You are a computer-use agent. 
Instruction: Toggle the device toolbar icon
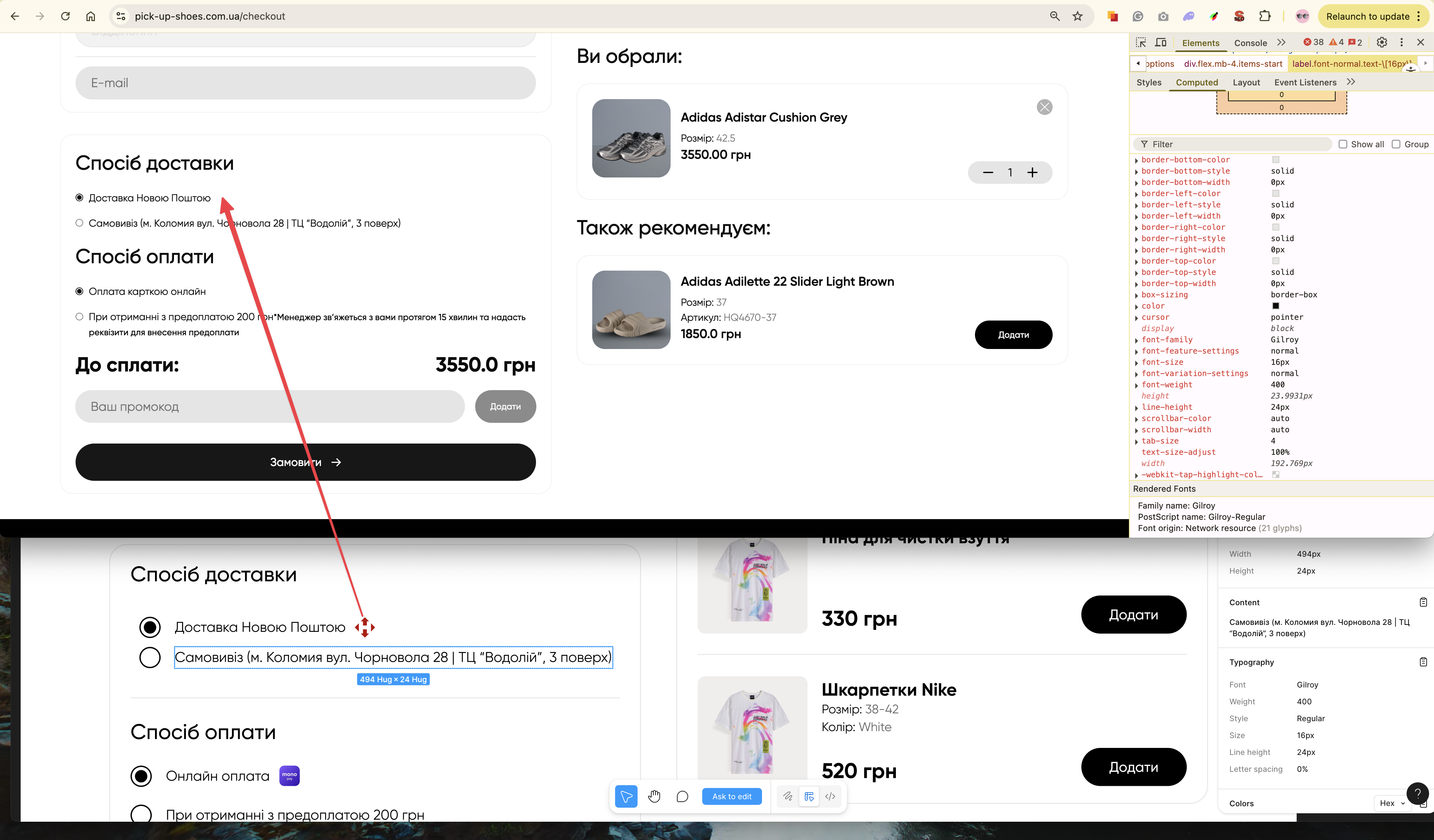pos(1161,43)
